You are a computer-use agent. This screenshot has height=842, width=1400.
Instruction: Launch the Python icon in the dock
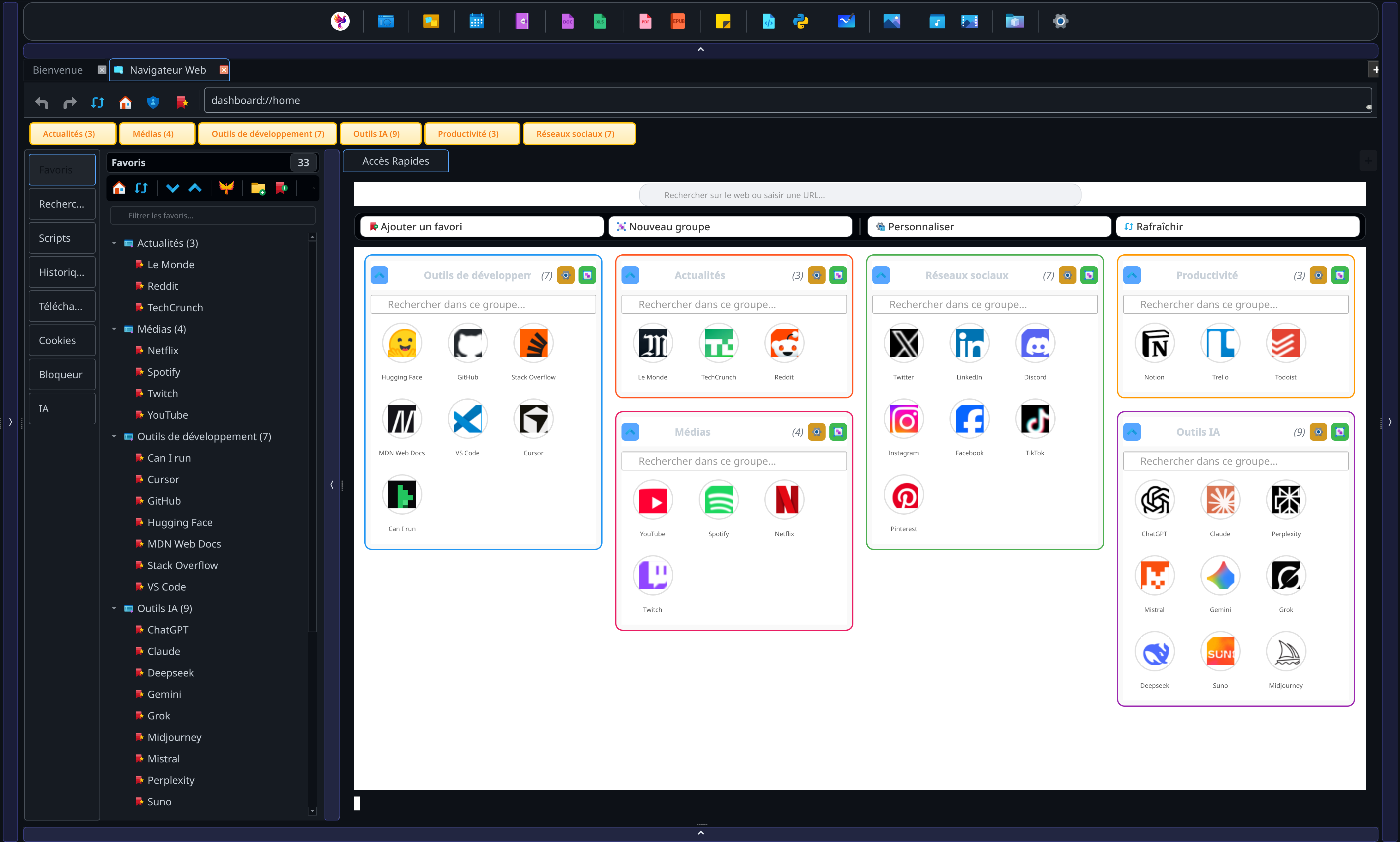click(800, 21)
